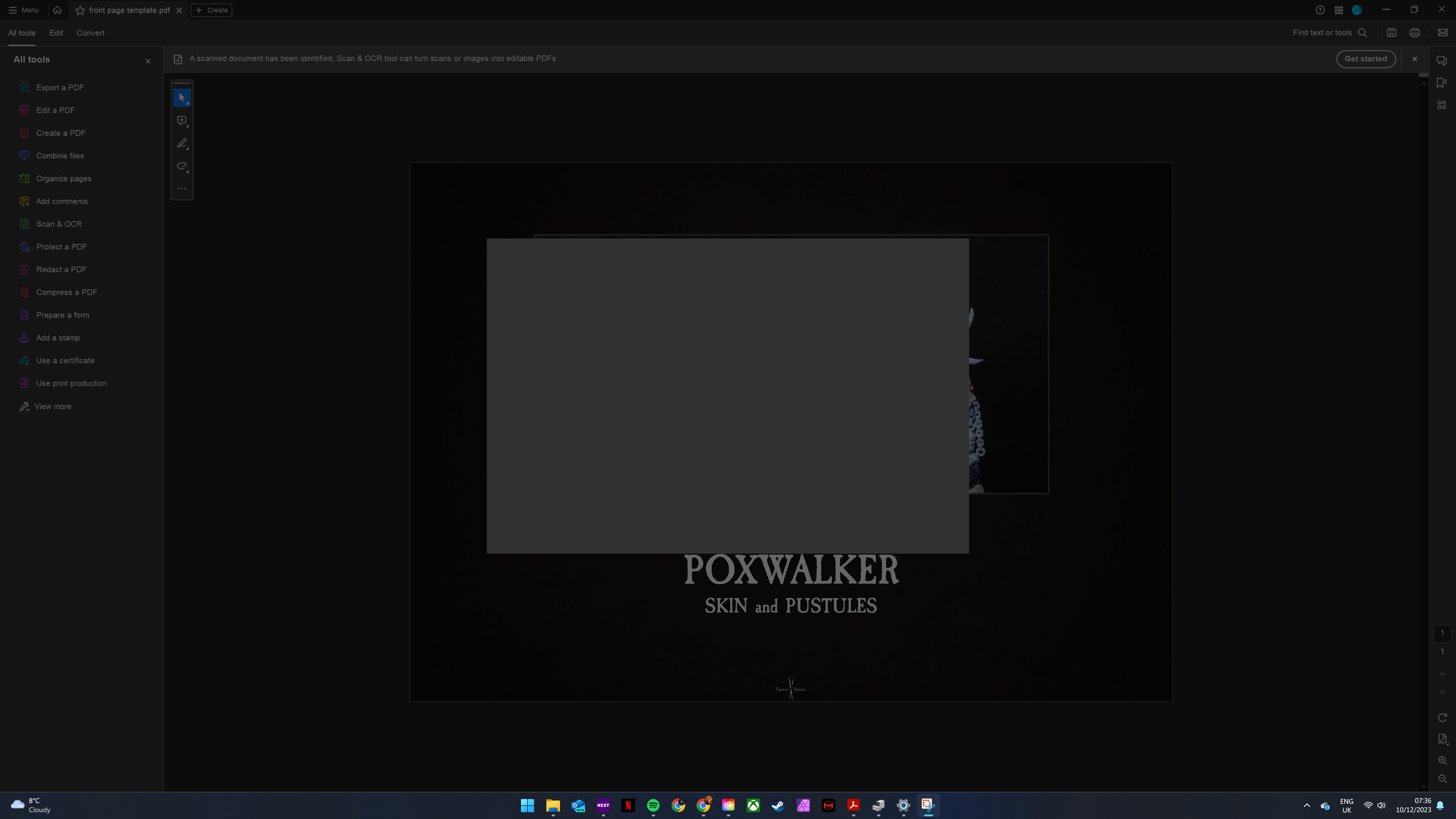
Task: Click the page number input field
Action: (x=1442, y=633)
